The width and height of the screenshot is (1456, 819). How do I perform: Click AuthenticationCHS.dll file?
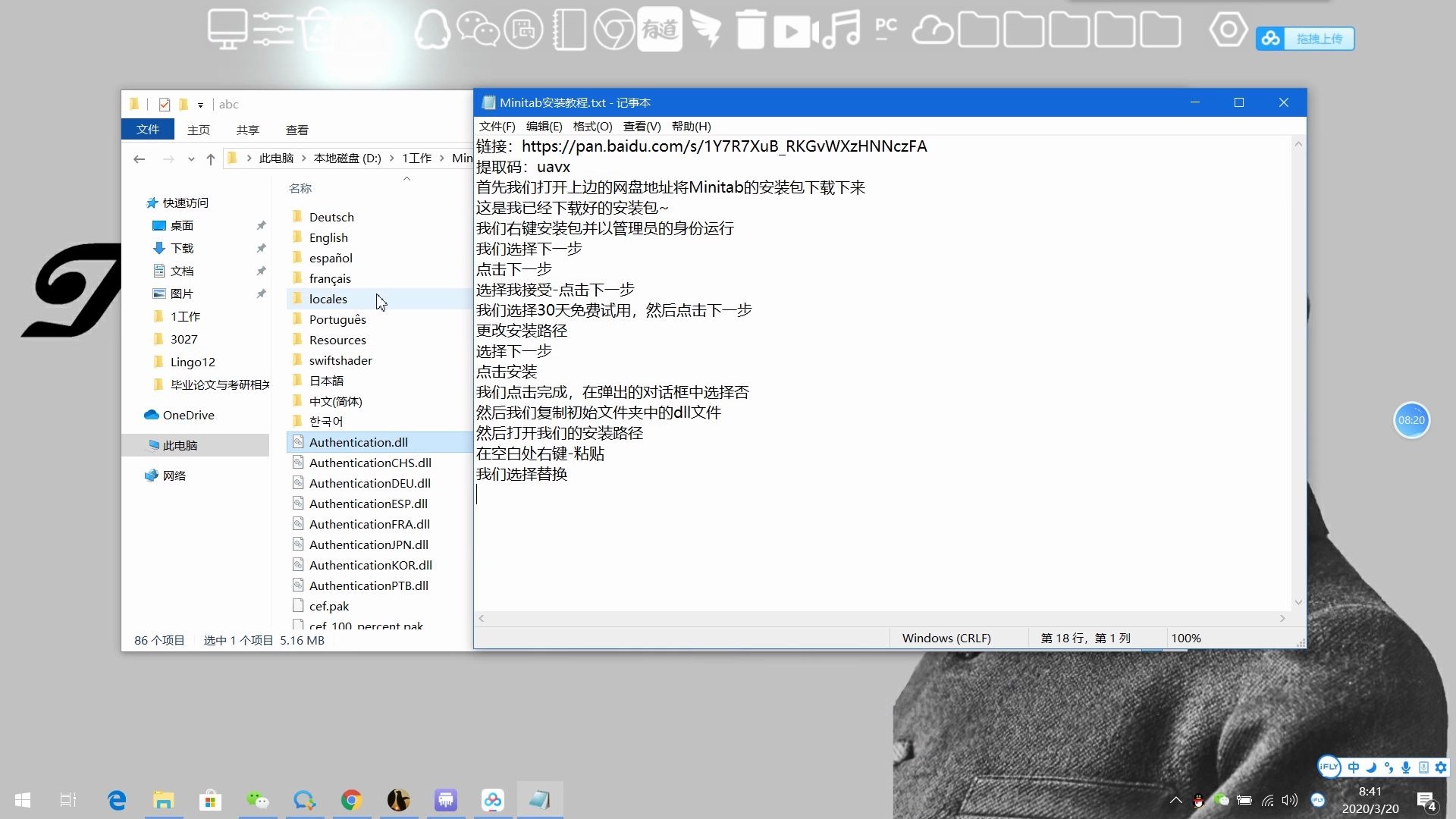point(370,462)
